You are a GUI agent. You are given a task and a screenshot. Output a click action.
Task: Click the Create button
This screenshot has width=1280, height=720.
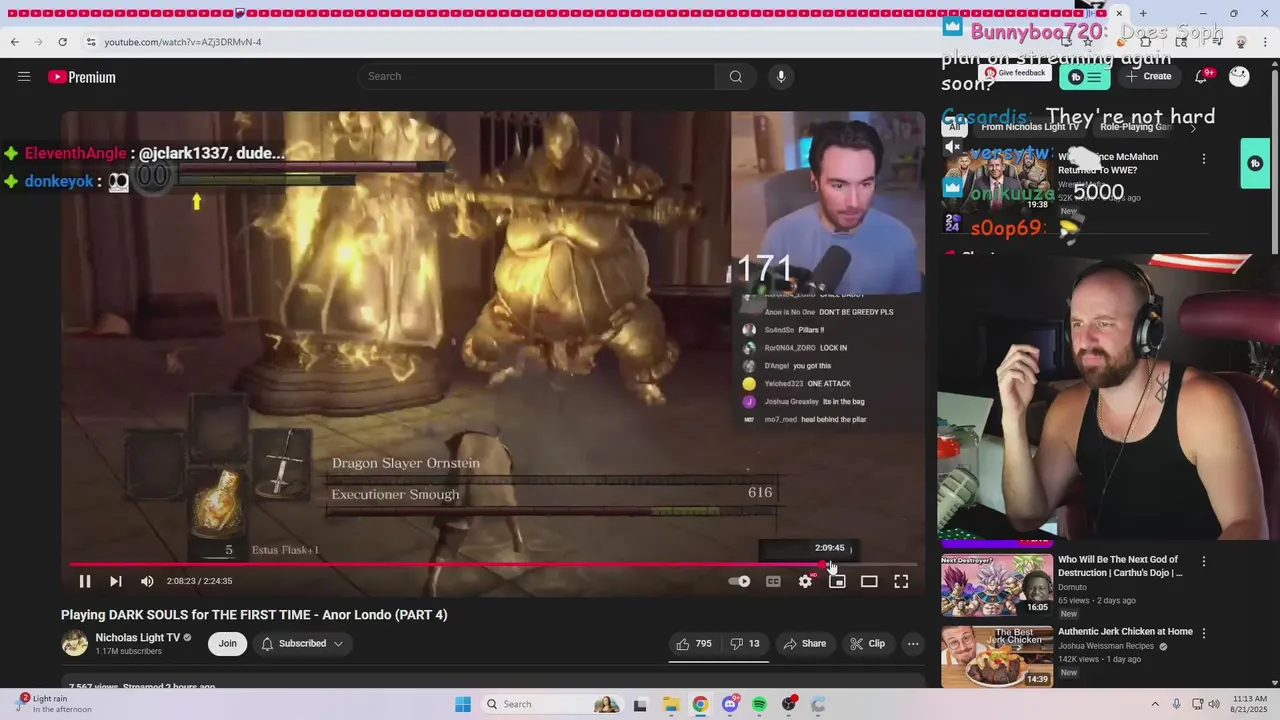click(x=1148, y=76)
